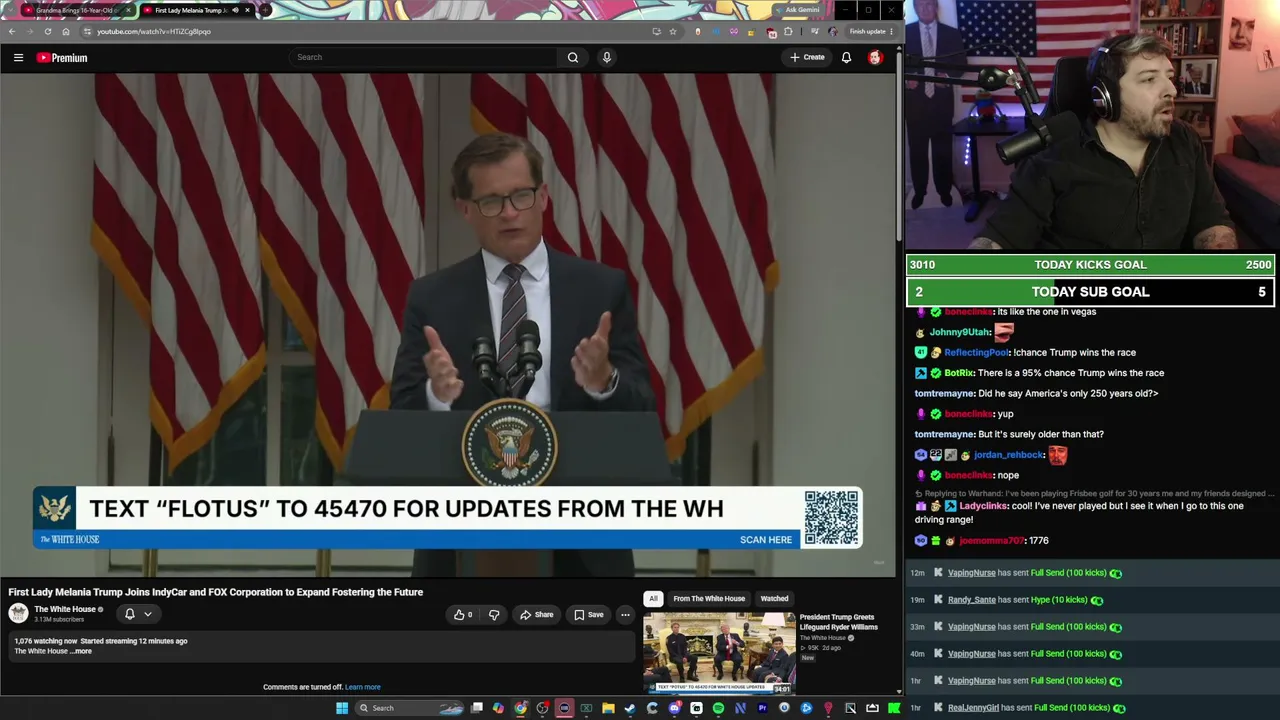
Task: Click Randy_Sante username in kicks list
Action: [x=972, y=600]
